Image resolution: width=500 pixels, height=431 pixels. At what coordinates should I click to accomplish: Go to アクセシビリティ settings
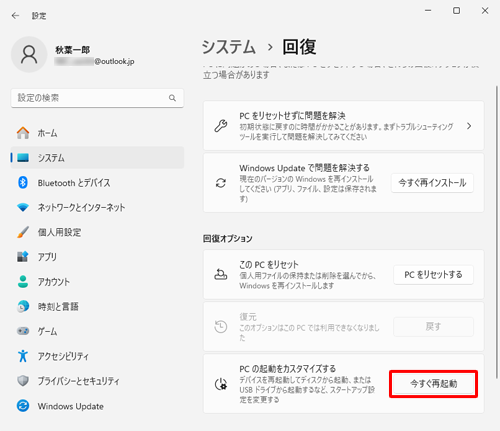click(97, 356)
